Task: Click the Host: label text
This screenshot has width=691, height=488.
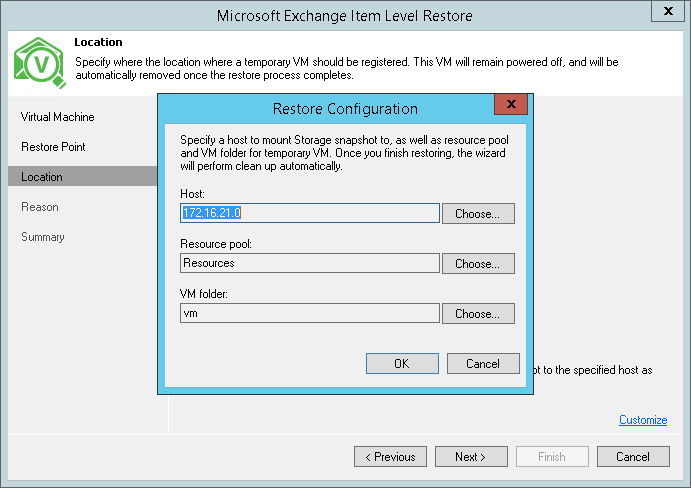Action: coord(192,194)
